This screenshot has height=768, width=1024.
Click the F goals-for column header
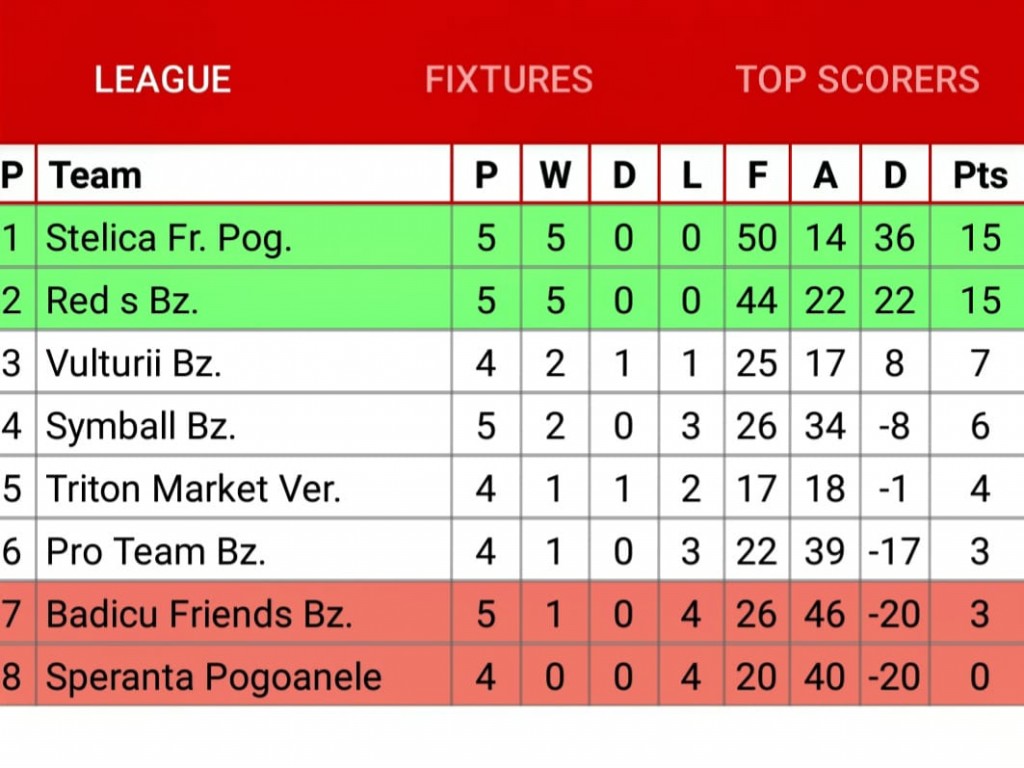pos(757,175)
